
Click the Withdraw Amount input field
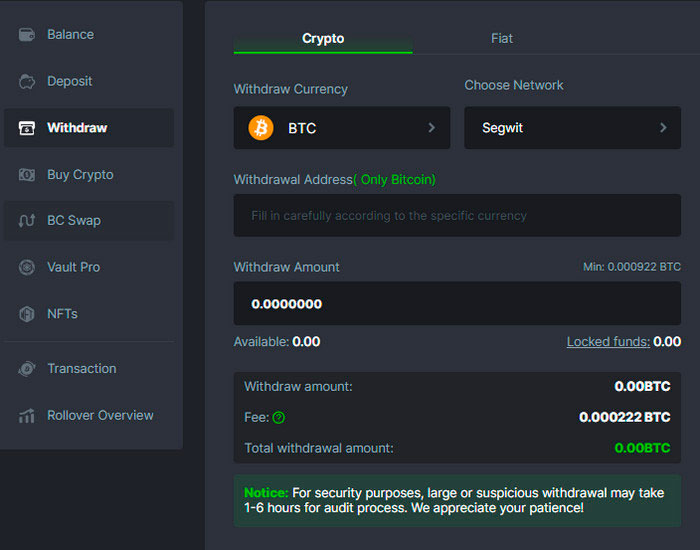tap(456, 304)
